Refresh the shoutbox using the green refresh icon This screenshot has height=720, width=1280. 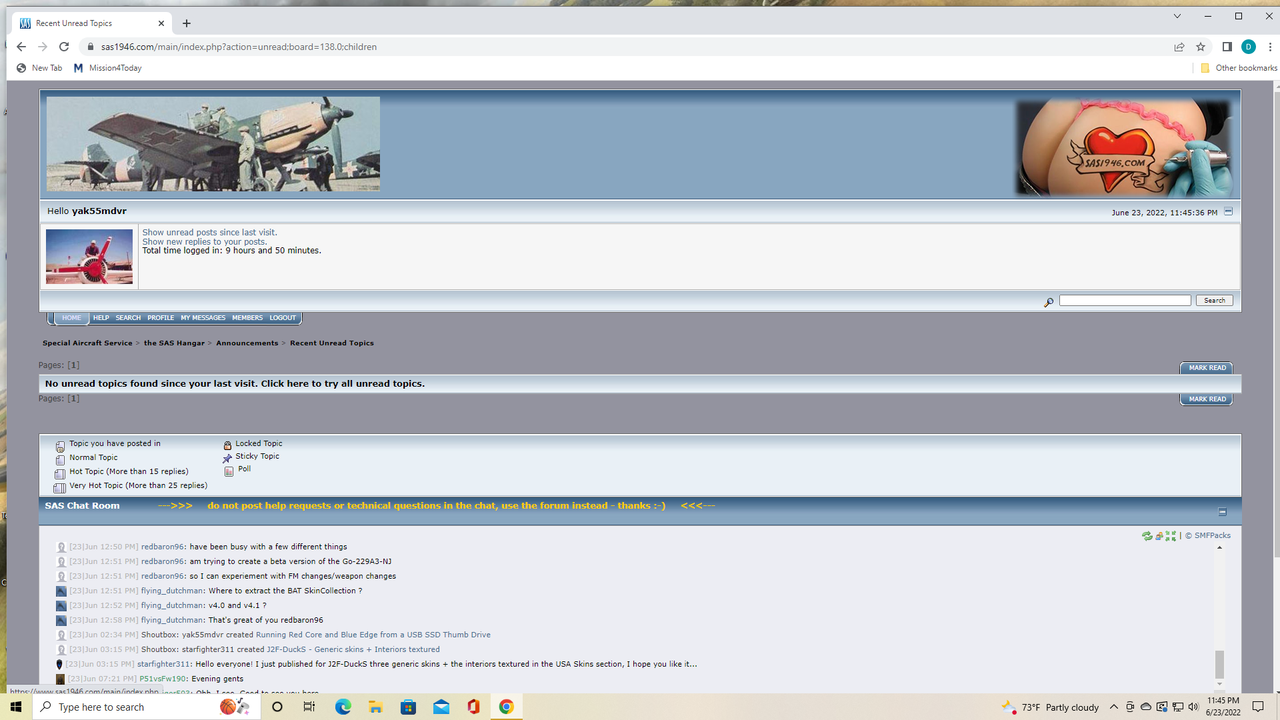[x=1147, y=536]
